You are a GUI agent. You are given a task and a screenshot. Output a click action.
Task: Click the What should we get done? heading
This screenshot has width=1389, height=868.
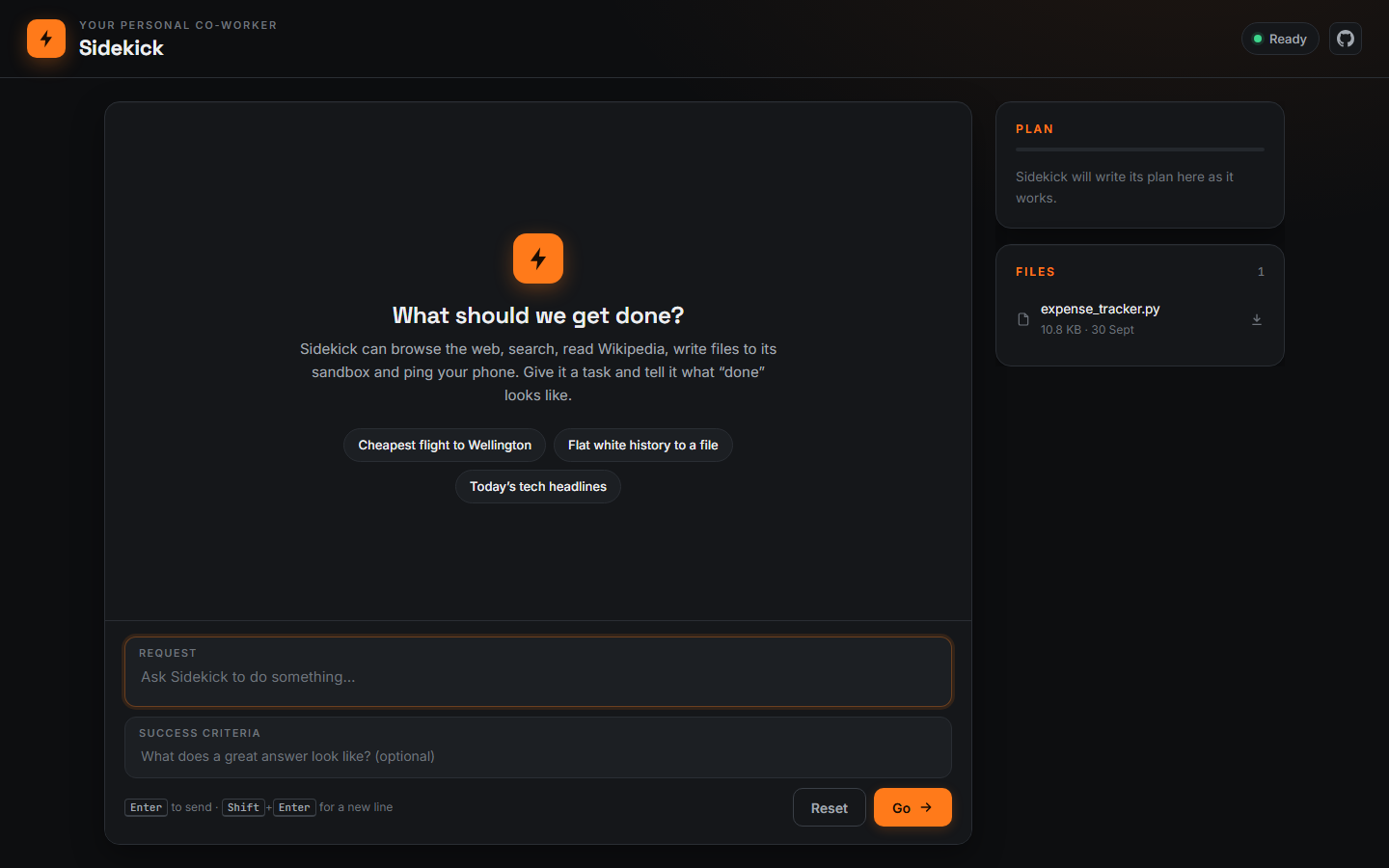coord(538,315)
